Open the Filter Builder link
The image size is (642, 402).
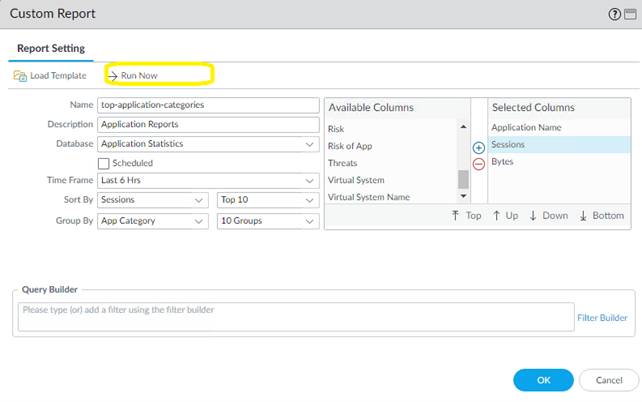click(x=602, y=318)
